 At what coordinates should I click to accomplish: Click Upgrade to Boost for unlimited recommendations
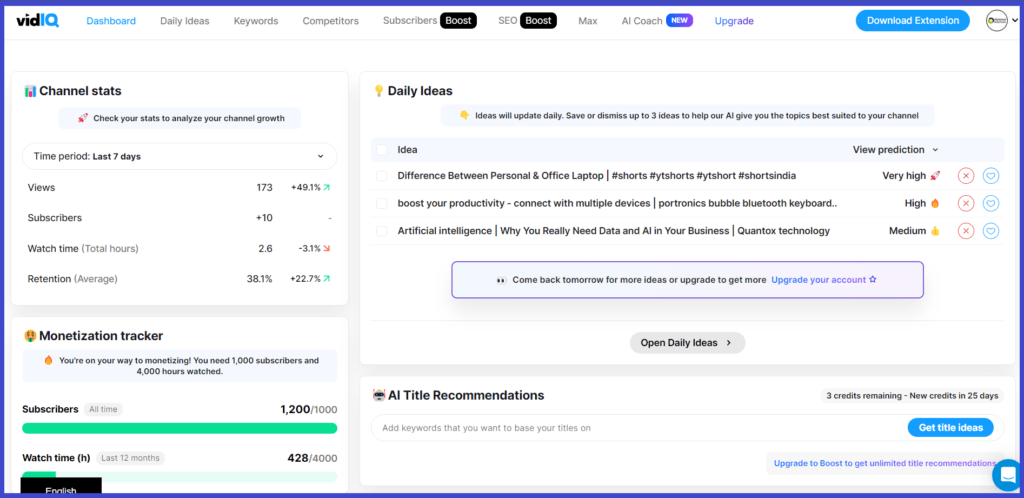tap(885, 463)
